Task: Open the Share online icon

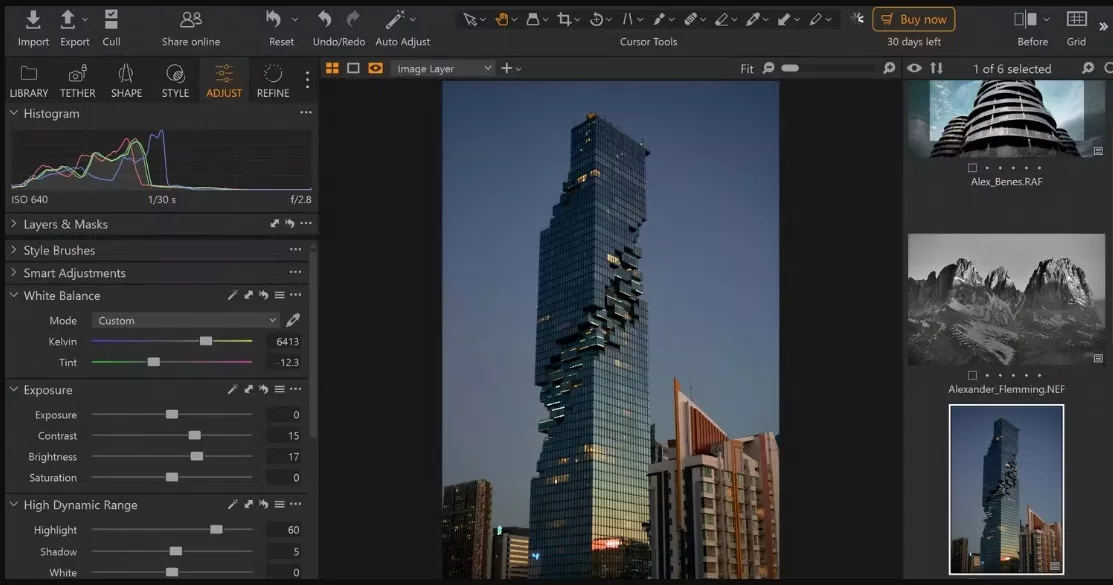Action: pyautogui.click(x=191, y=20)
